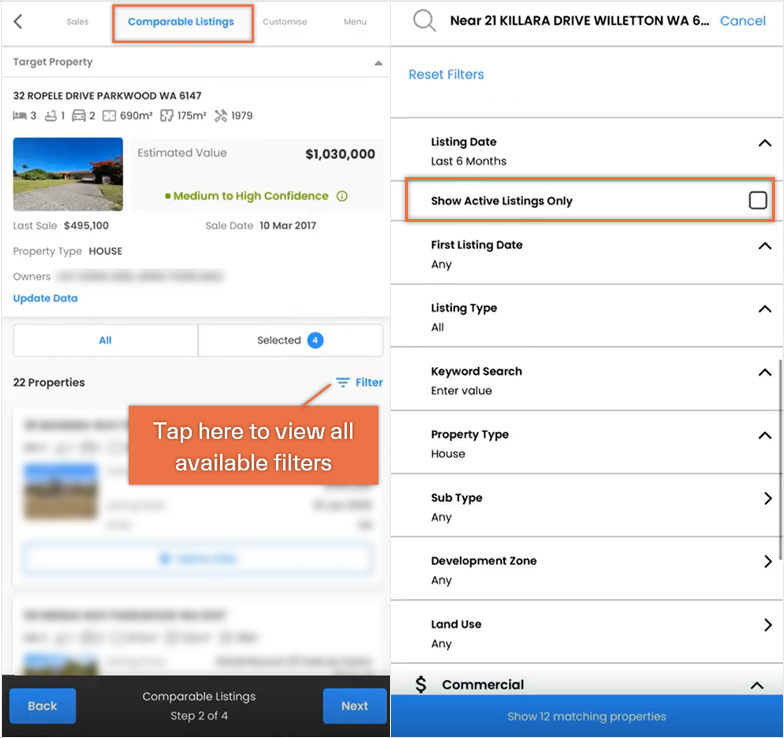Cancel the address search
784x738 pixels.
(x=742, y=21)
